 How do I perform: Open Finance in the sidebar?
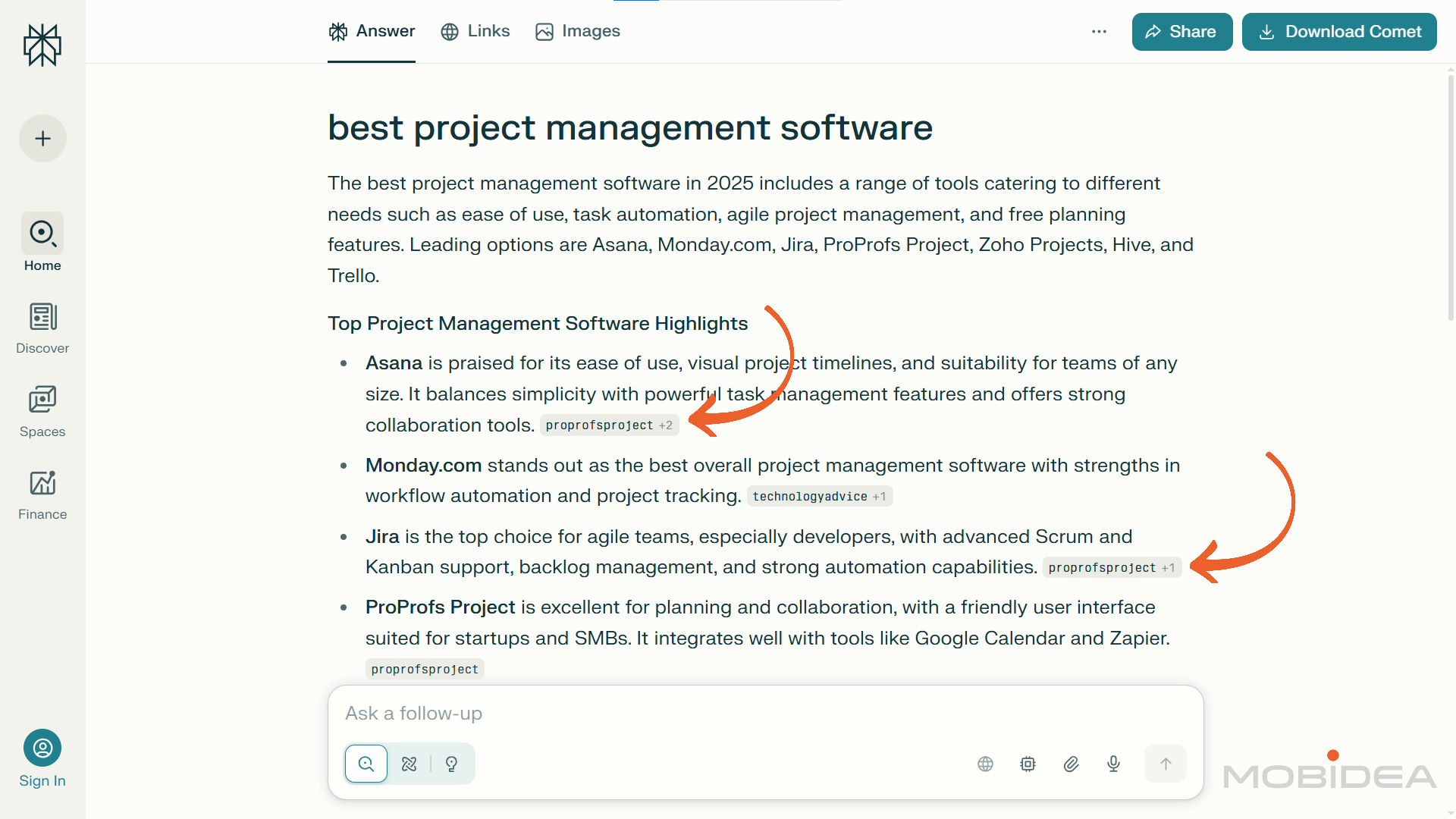[42, 494]
